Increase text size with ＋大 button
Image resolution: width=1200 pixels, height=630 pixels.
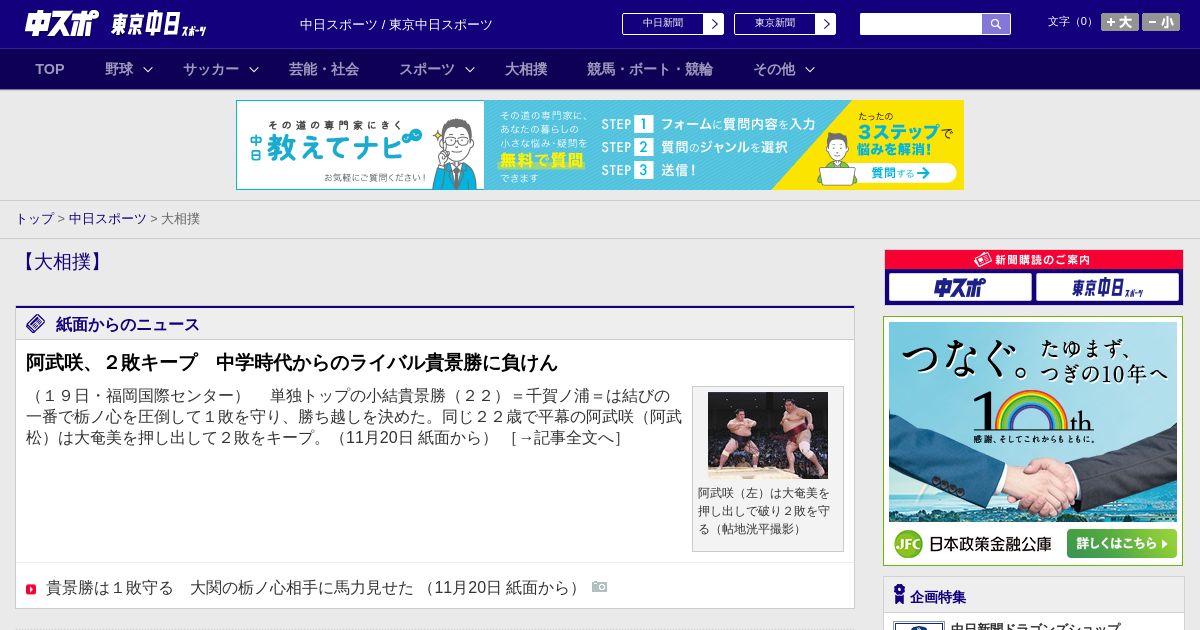pyautogui.click(x=1120, y=22)
